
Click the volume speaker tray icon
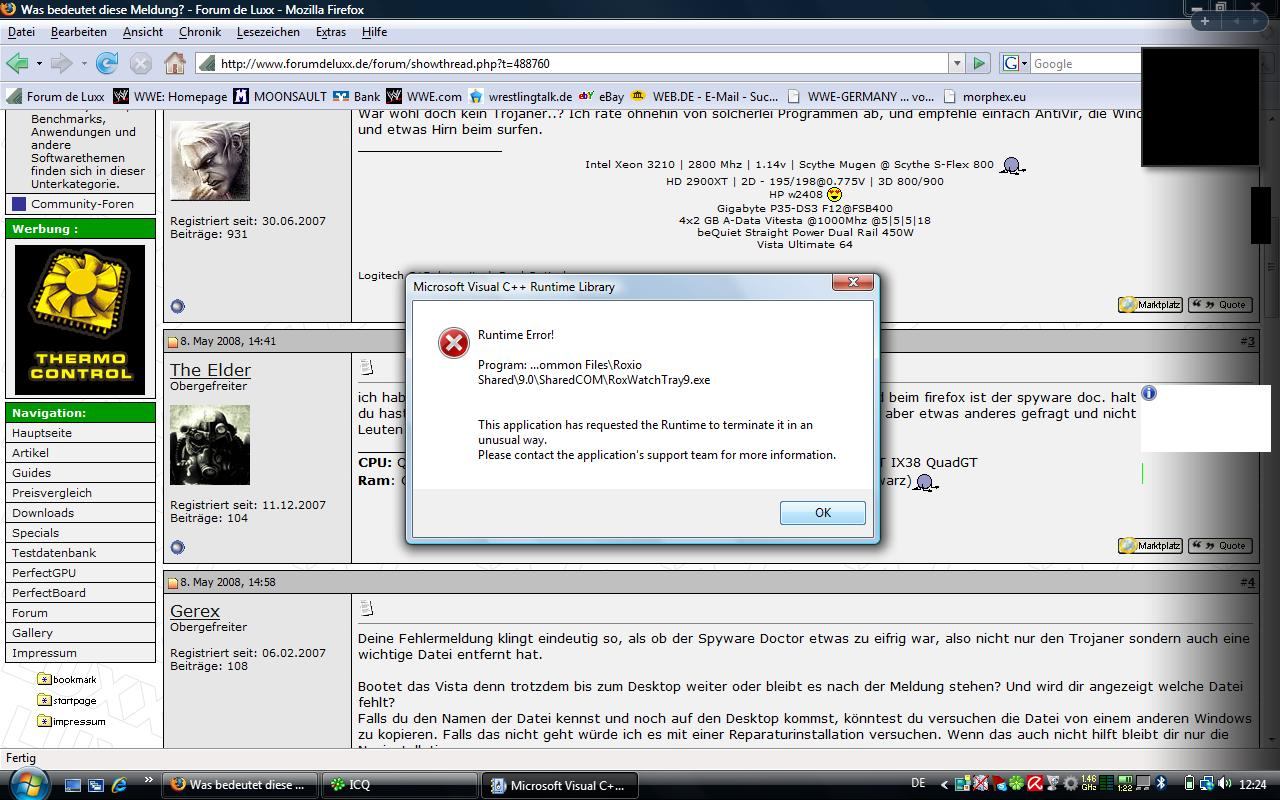click(1224, 784)
